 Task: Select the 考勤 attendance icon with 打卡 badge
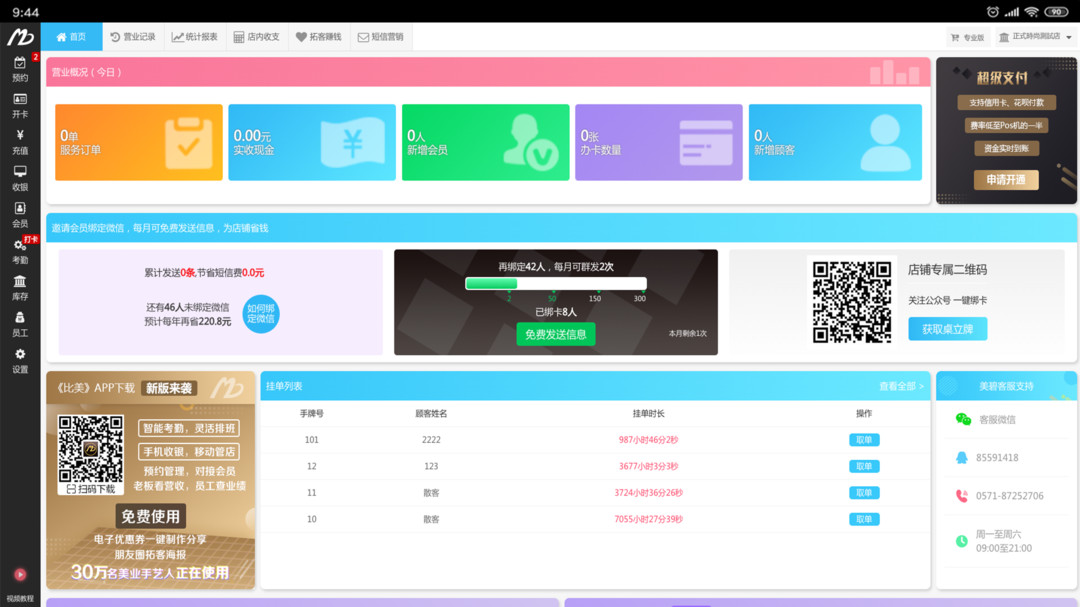click(x=20, y=250)
